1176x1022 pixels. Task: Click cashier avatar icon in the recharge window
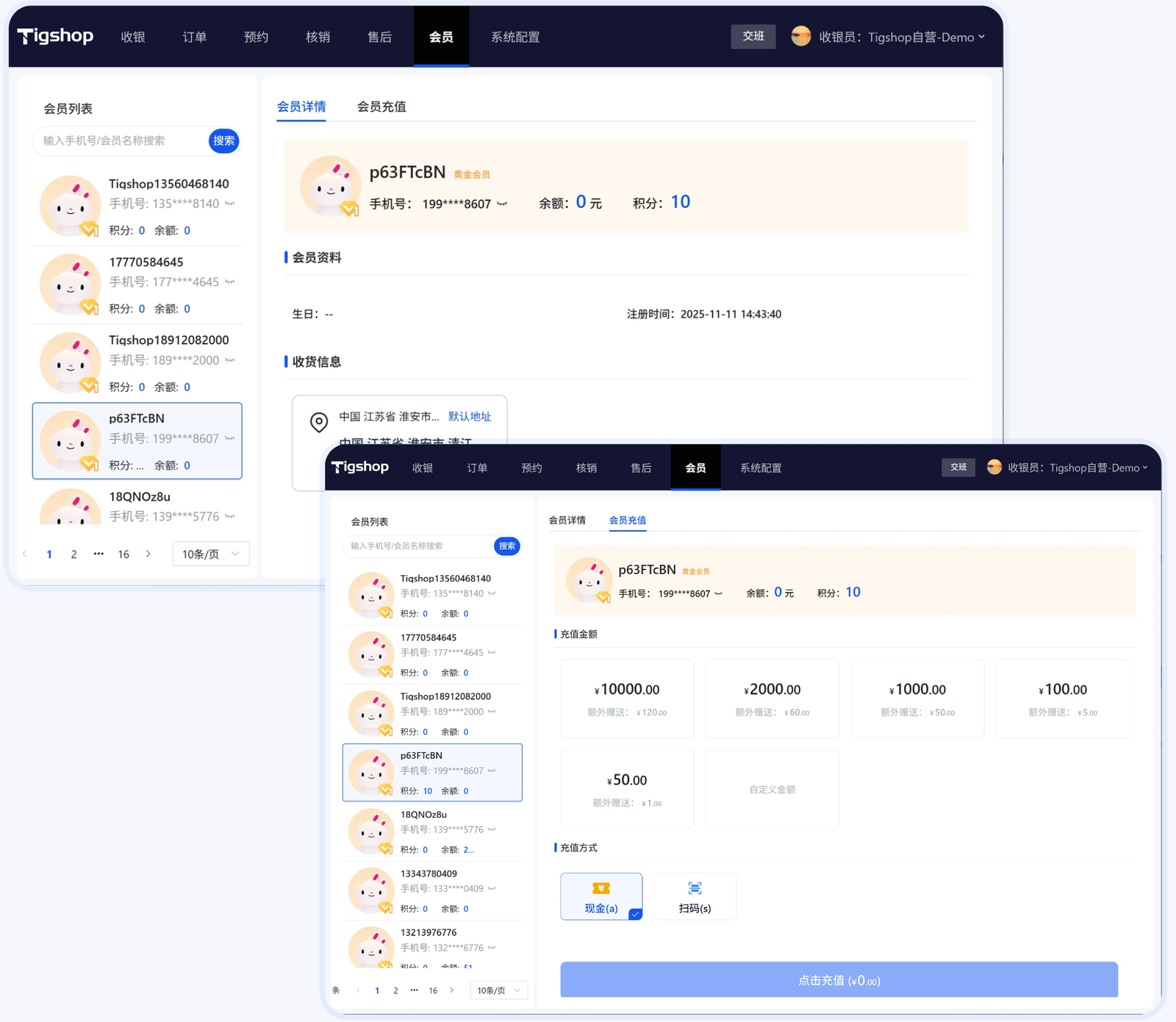tap(994, 468)
